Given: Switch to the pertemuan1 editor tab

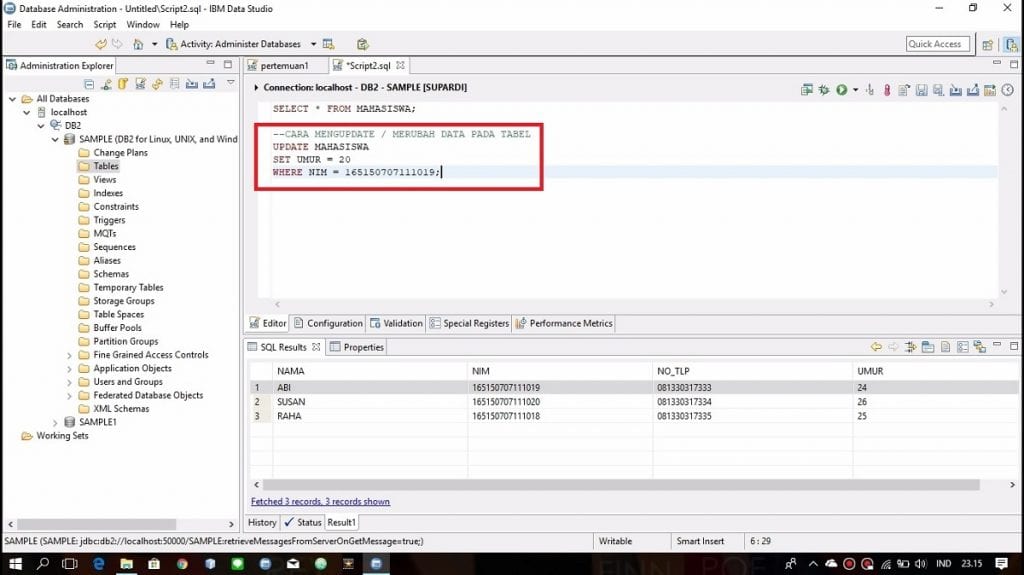Looking at the screenshot, I should [284, 65].
